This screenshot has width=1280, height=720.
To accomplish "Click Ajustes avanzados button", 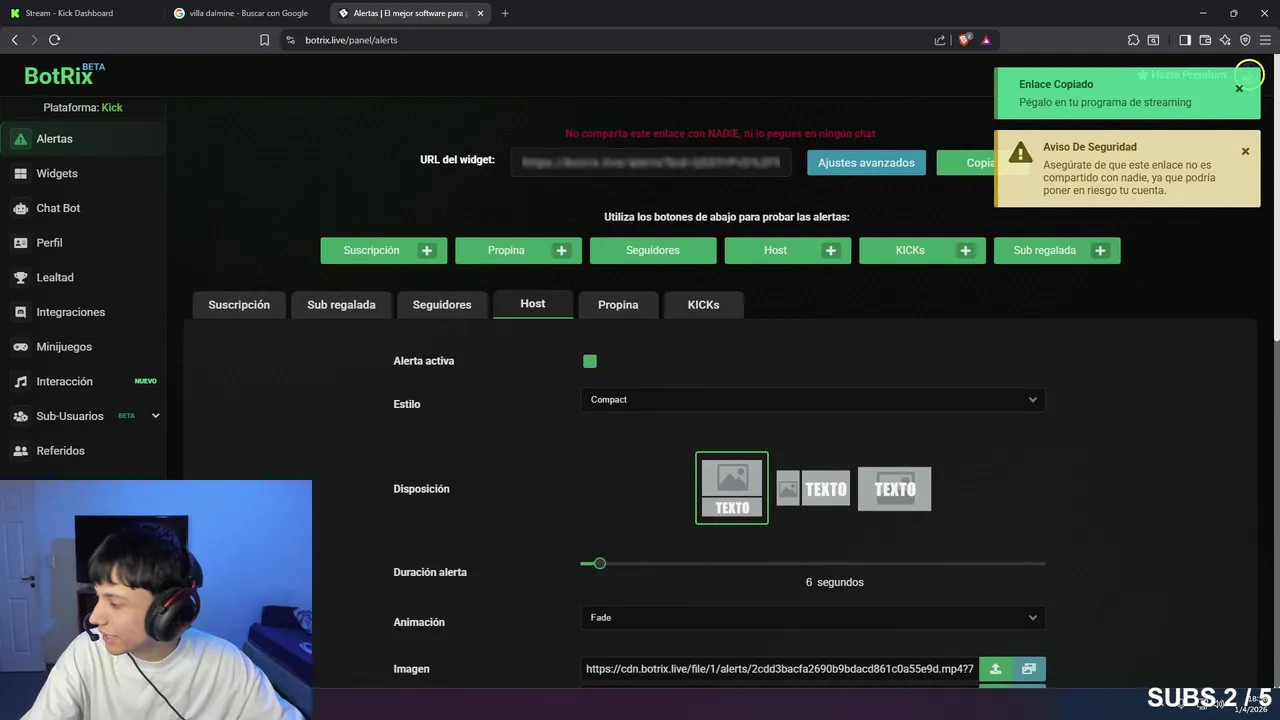I will pyautogui.click(x=866, y=163).
